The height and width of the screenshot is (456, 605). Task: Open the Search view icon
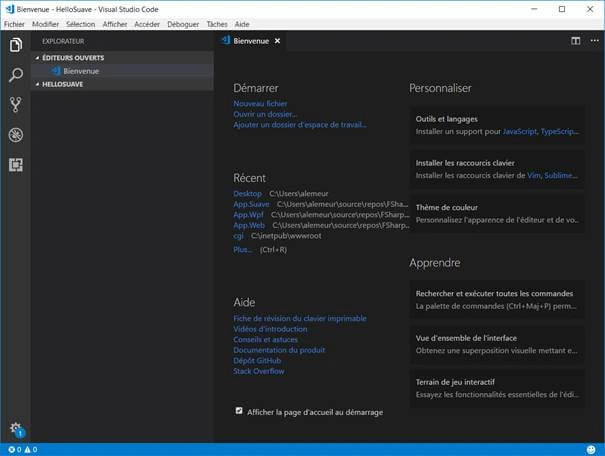(15, 75)
